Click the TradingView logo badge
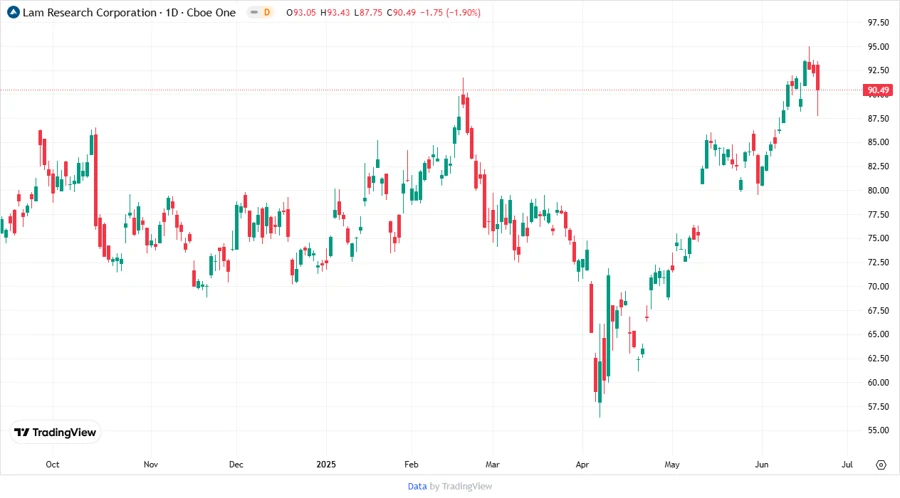This screenshot has height=498, width=900. [x=56, y=432]
